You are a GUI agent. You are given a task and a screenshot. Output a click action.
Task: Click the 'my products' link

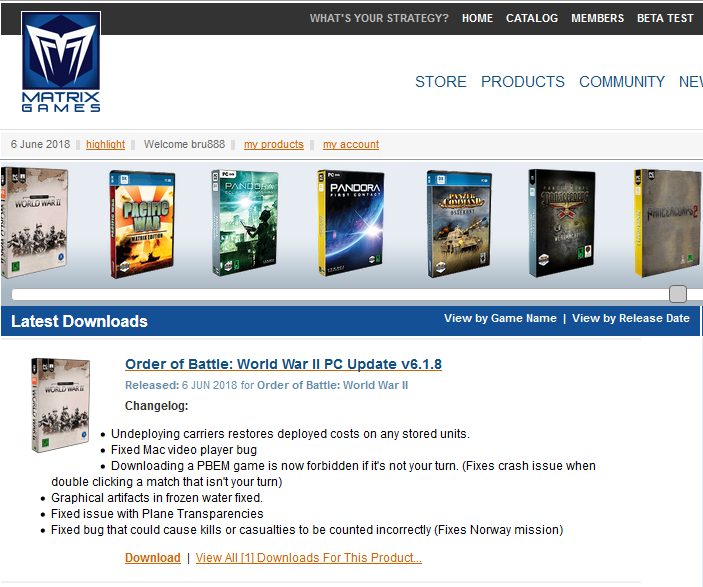click(x=273, y=144)
